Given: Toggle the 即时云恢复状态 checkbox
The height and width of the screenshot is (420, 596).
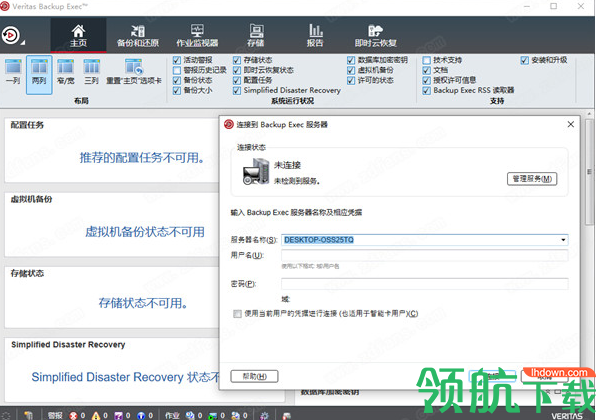Looking at the screenshot, I should point(237,70).
